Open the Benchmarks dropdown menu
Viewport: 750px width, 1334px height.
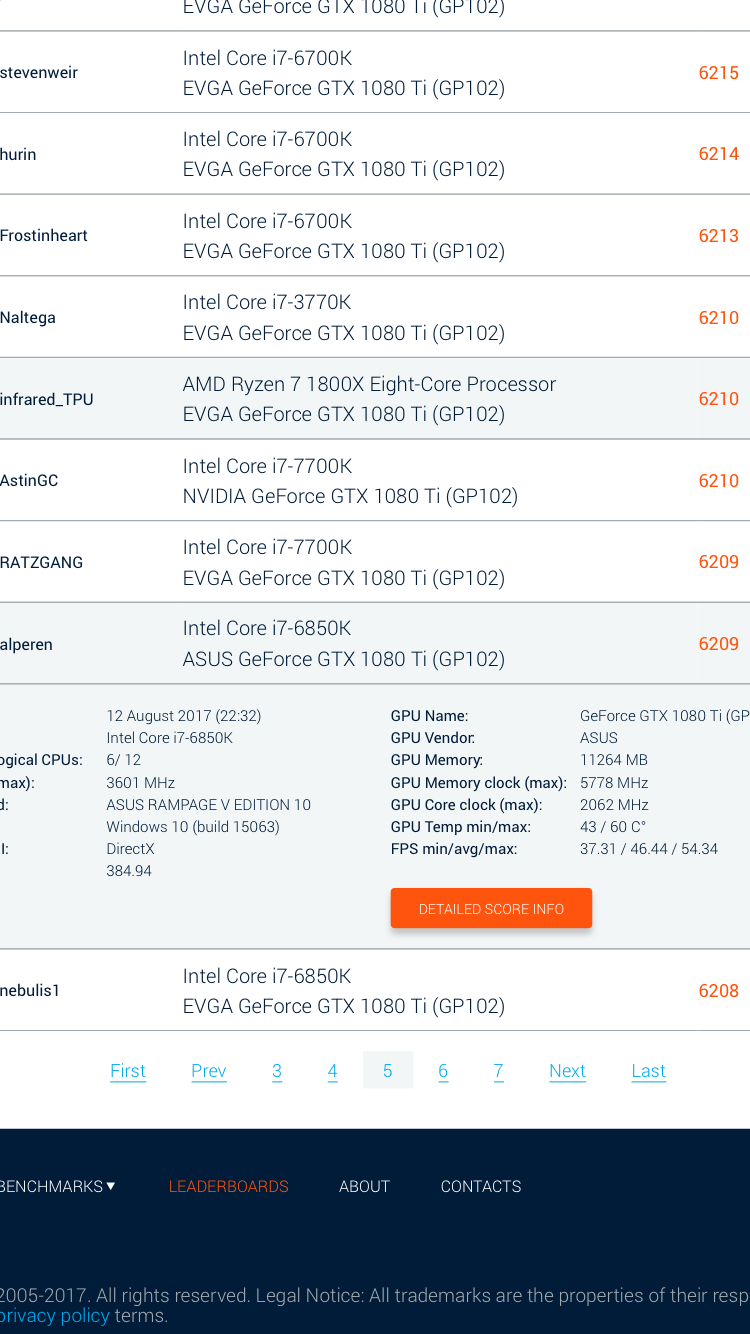[x=57, y=1186]
